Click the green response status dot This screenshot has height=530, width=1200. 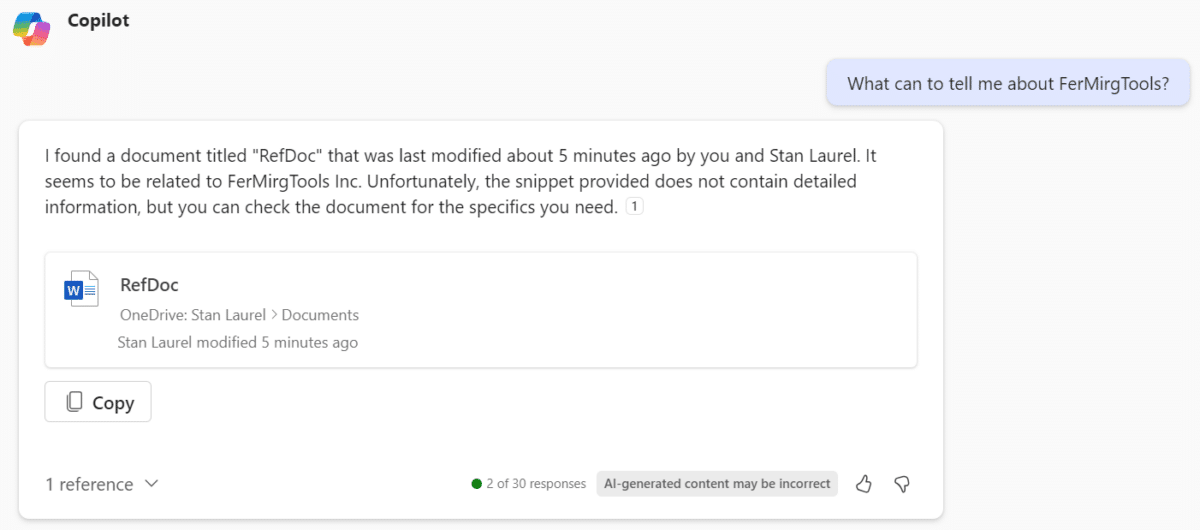click(477, 484)
